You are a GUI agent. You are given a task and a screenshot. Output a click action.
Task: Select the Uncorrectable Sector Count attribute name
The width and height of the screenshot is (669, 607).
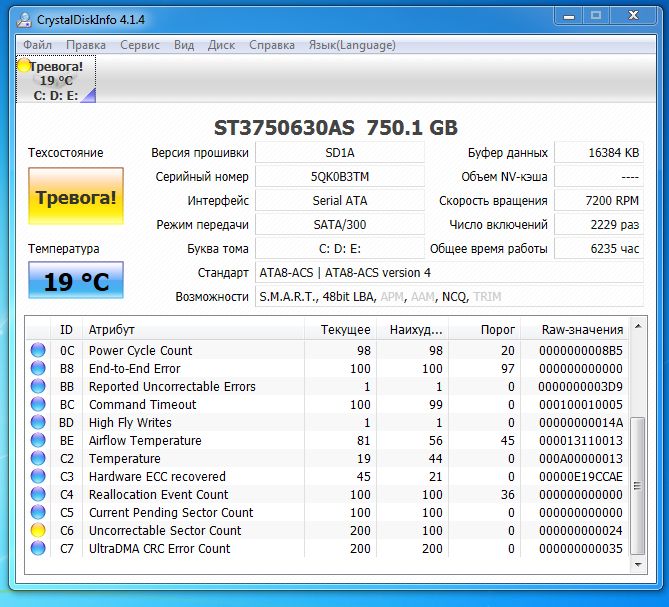coord(165,530)
